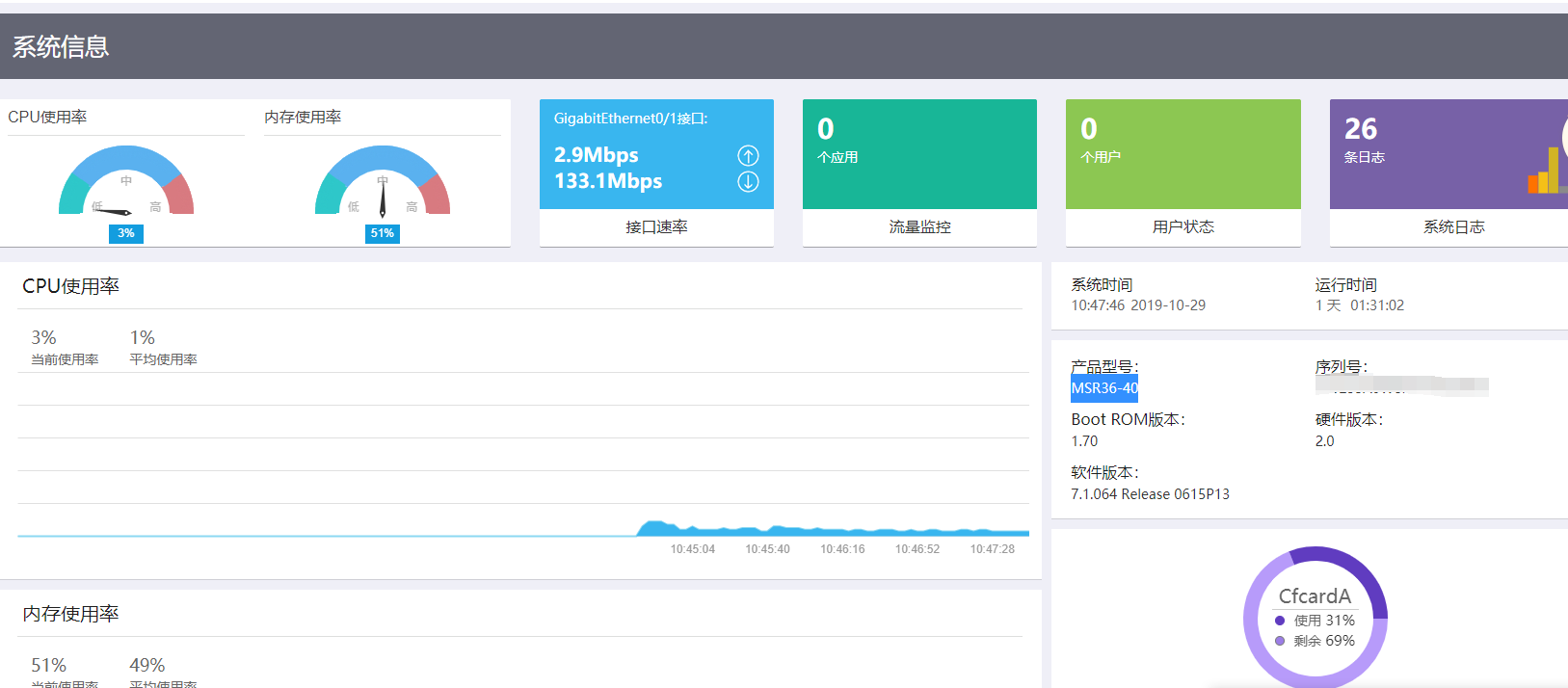
Task: Click the 3% badge under the CPU gauge
Action: (x=126, y=233)
